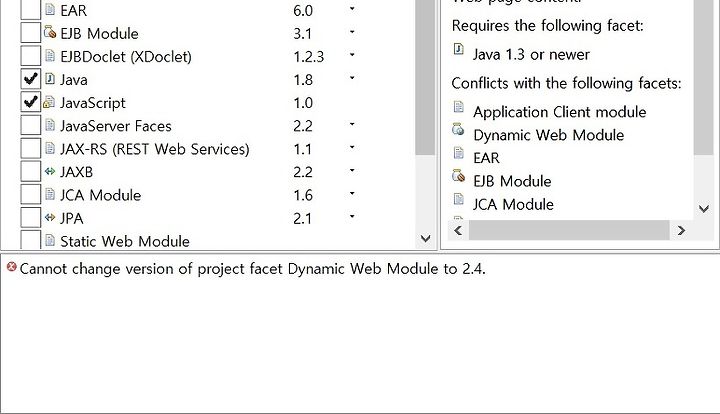
Task: Select the JAX-RS (REST Web Services) label
Action: pos(155,149)
